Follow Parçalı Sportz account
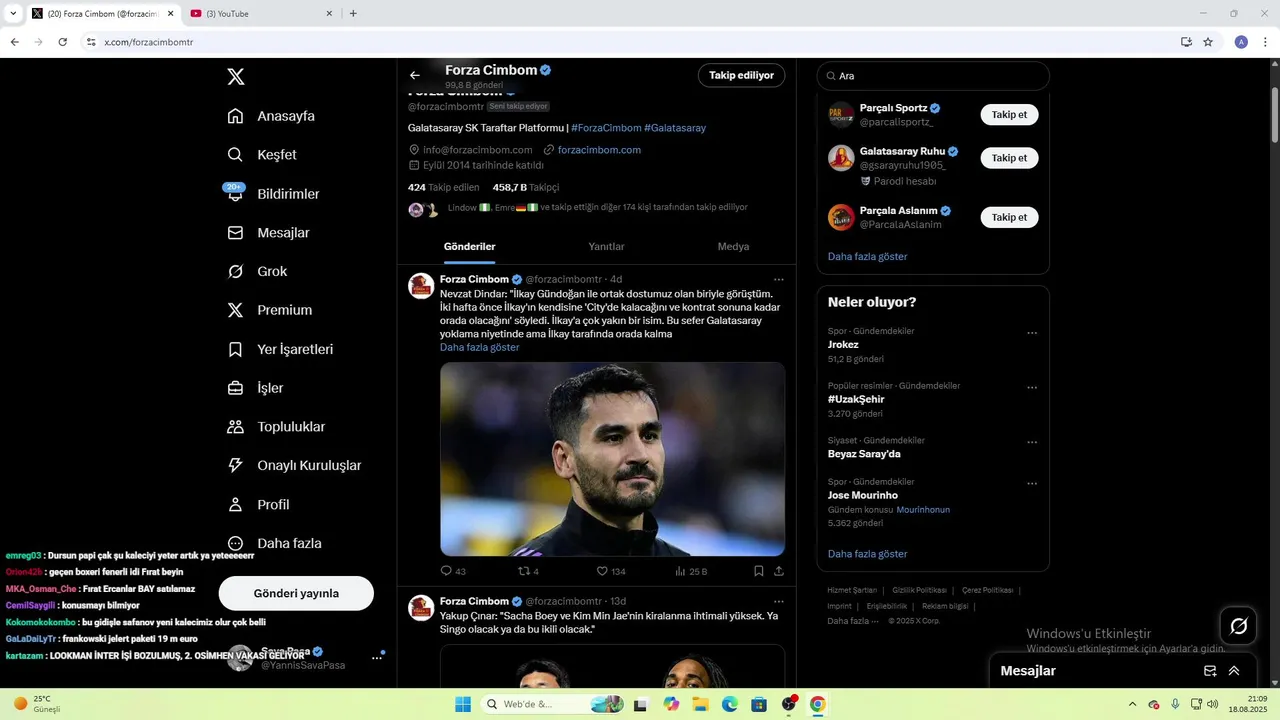This screenshot has width=1280, height=720. (x=1009, y=115)
